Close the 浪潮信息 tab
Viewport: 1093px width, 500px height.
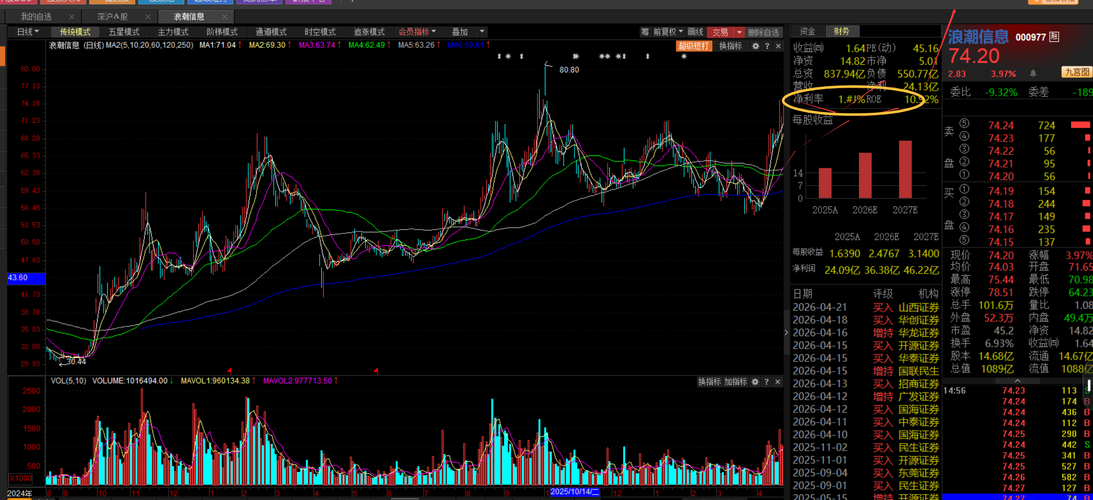[x=224, y=17]
